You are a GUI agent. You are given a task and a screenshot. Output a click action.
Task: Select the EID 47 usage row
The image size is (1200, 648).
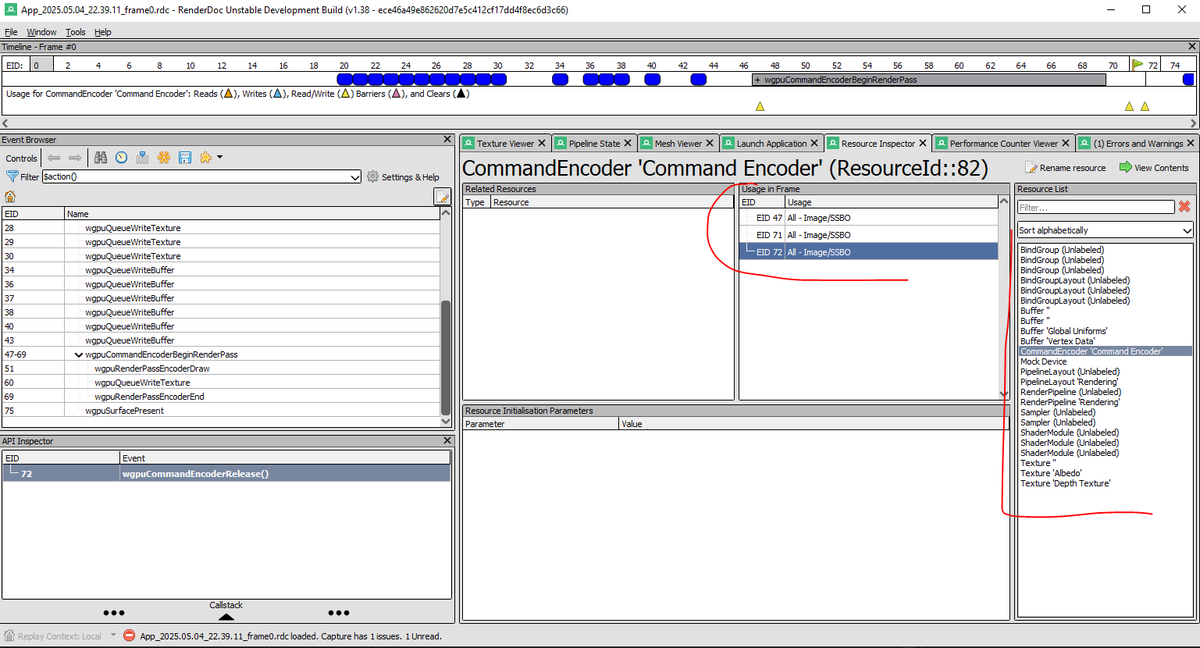(868, 218)
